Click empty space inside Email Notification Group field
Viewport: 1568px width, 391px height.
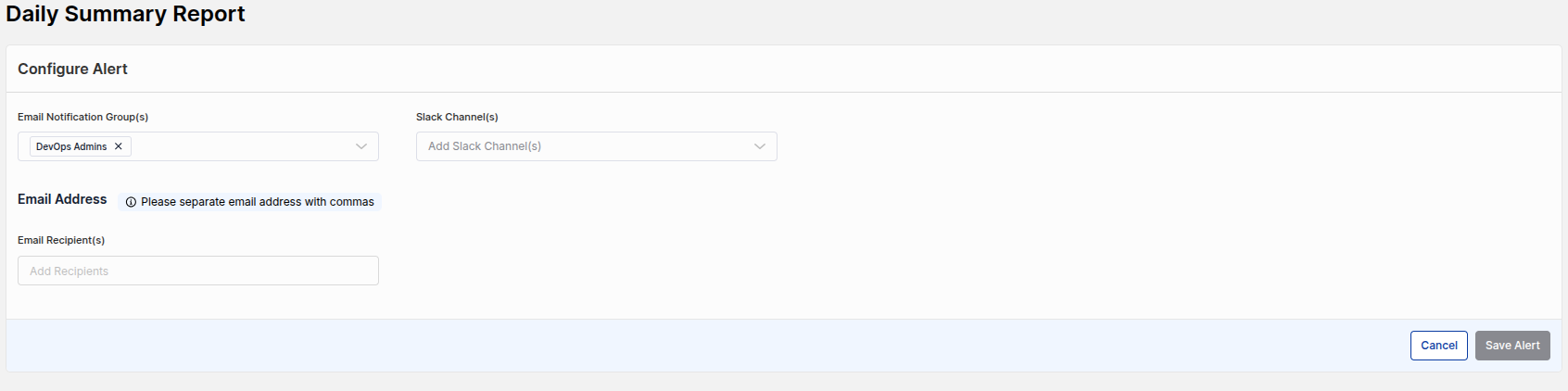click(x=241, y=146)
